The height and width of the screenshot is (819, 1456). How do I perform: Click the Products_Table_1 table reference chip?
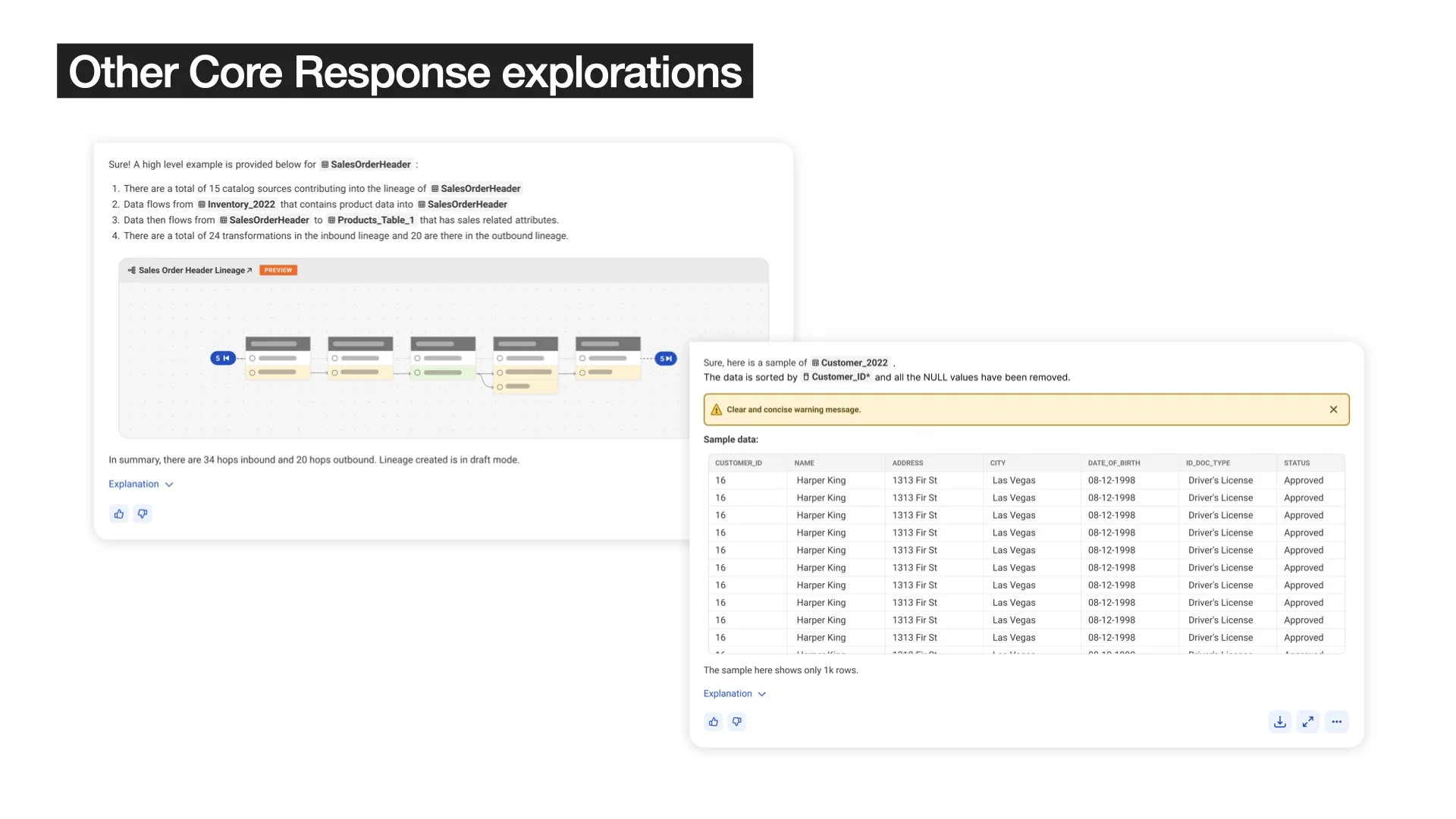(x=371, y=220)
